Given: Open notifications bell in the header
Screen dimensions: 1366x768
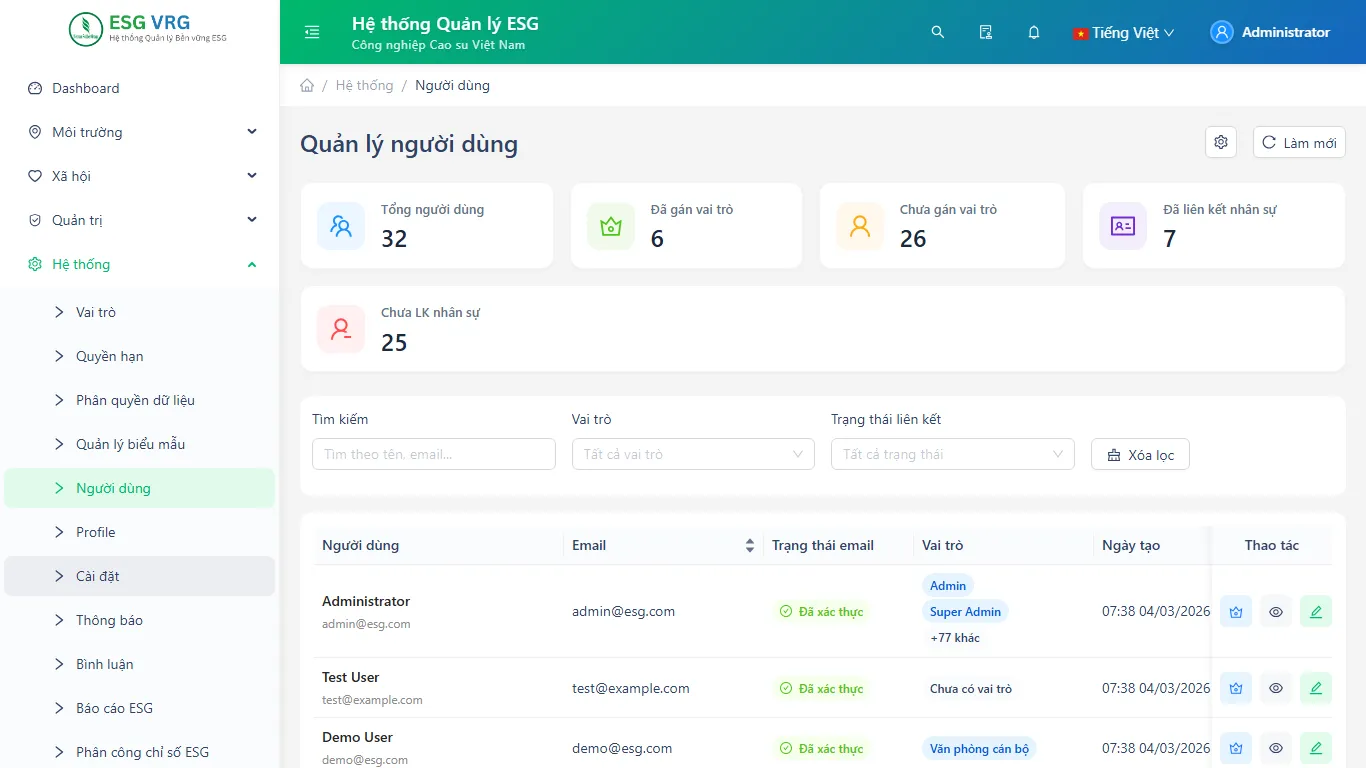Looking at the screenshot, I should pos(1034,32).
